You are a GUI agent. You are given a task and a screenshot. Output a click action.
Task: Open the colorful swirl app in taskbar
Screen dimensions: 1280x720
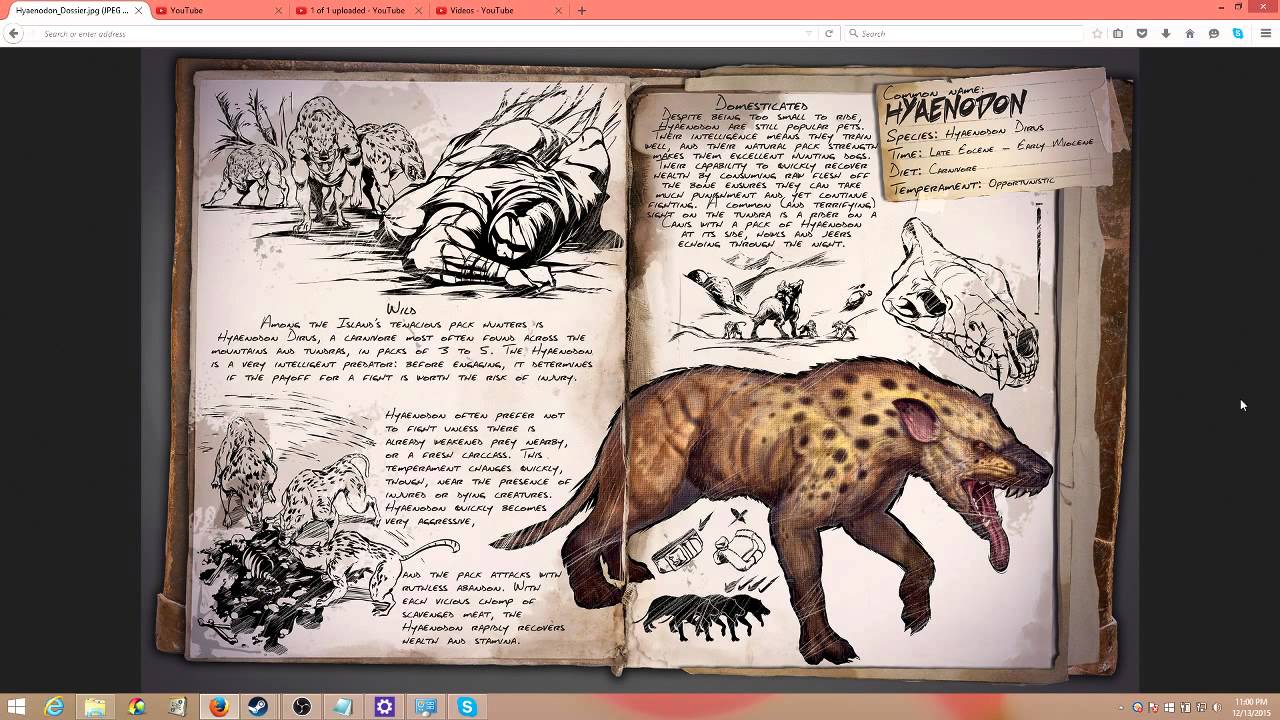tap(136, 707)
